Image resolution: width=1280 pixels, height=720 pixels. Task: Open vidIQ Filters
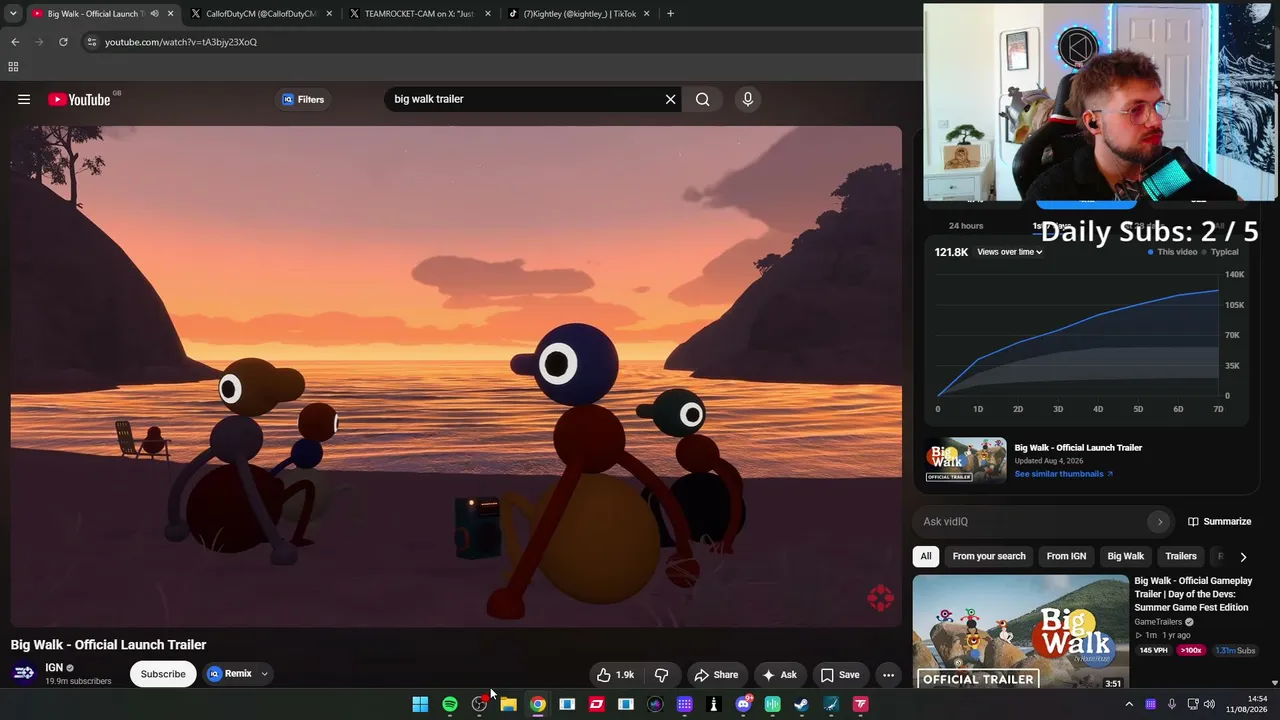(303, 99)
